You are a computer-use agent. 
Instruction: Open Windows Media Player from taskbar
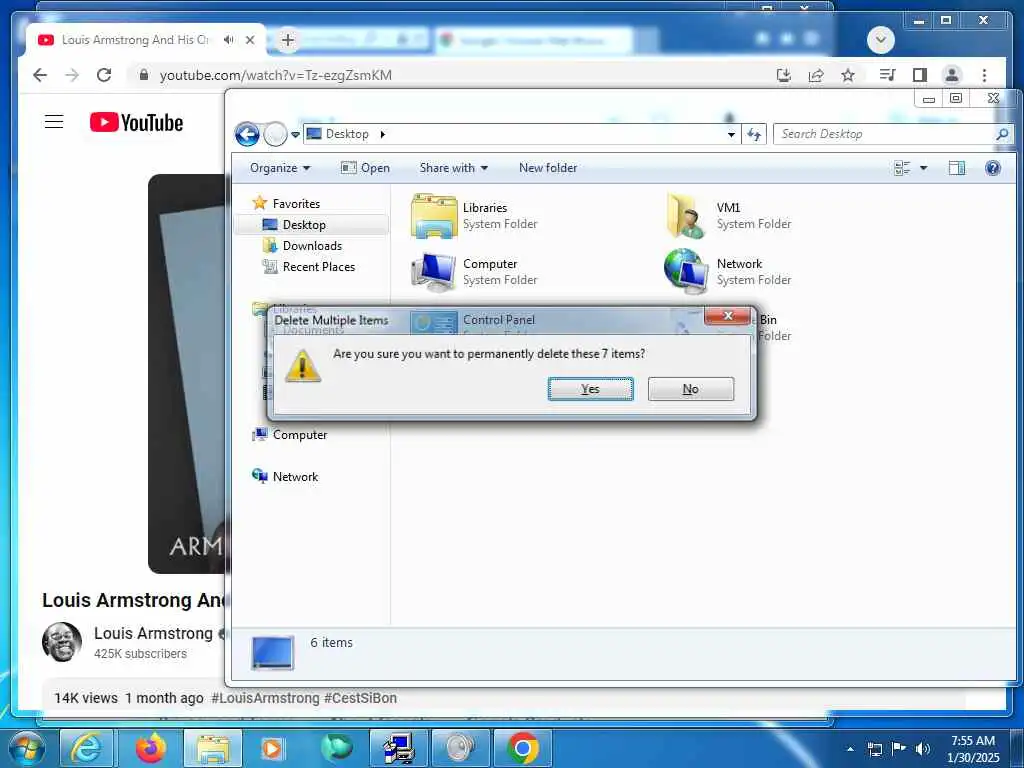pyautogui.click(x=272, y=748)
